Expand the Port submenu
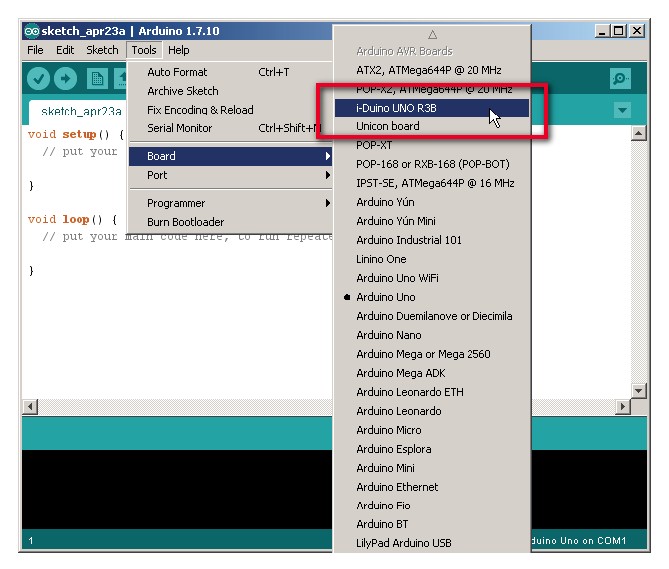The height and width of the screenshot is (569, 669). 230,175
